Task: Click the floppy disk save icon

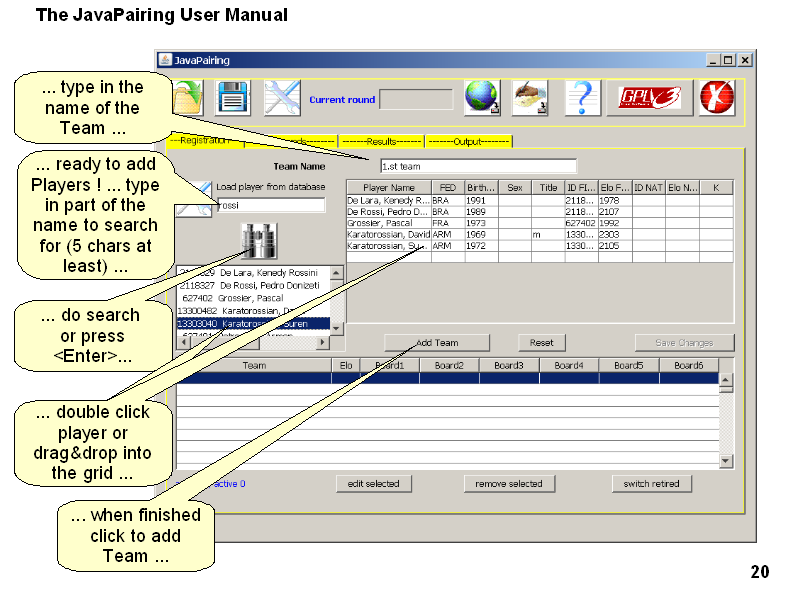Action: 232,98
